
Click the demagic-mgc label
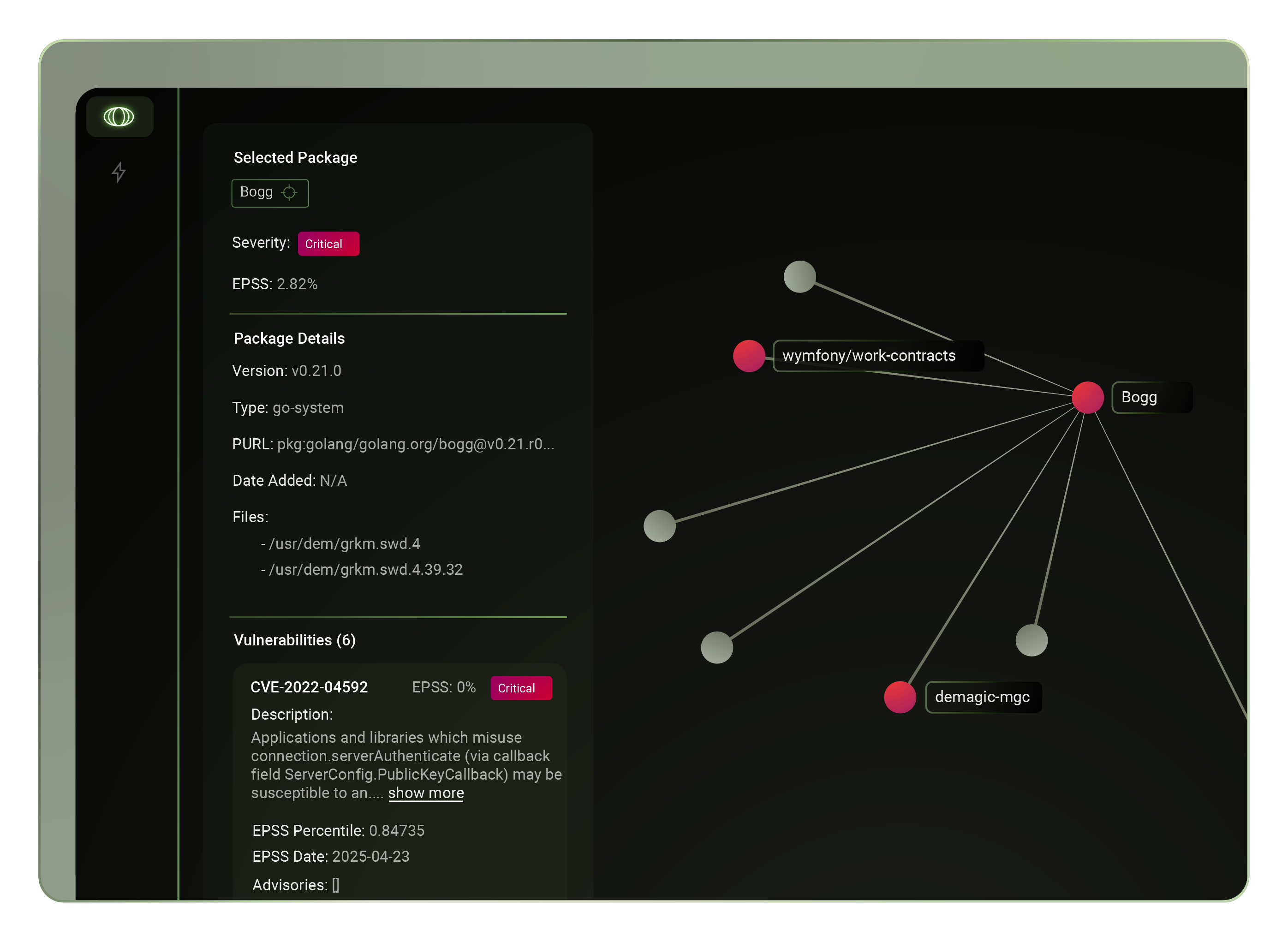point(984,697)
